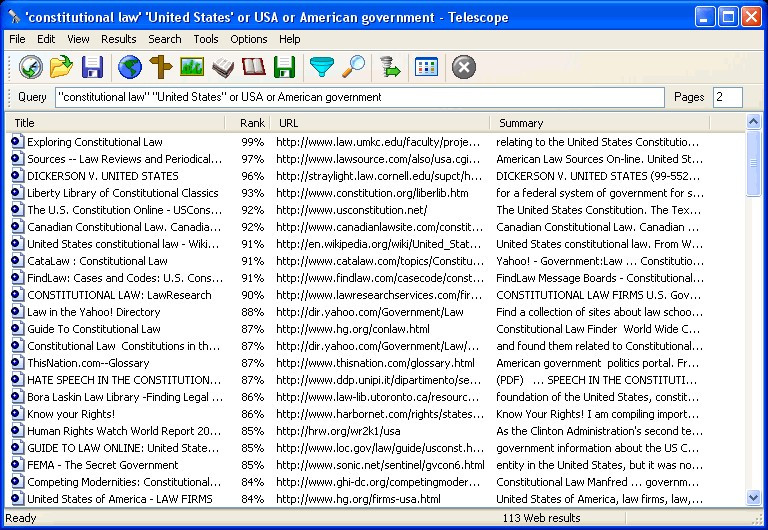Click the green floppy disk icon
The height and width of the screenshot is (530, 768).
click(x=285, y=67)
